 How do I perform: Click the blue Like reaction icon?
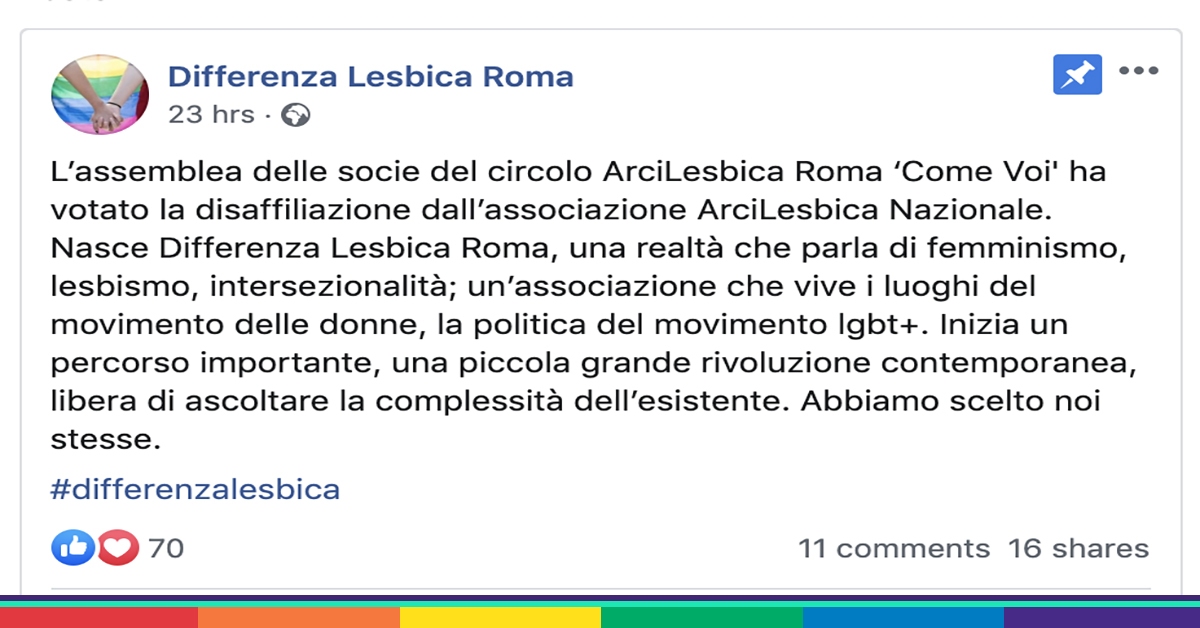tap(72, 547)
